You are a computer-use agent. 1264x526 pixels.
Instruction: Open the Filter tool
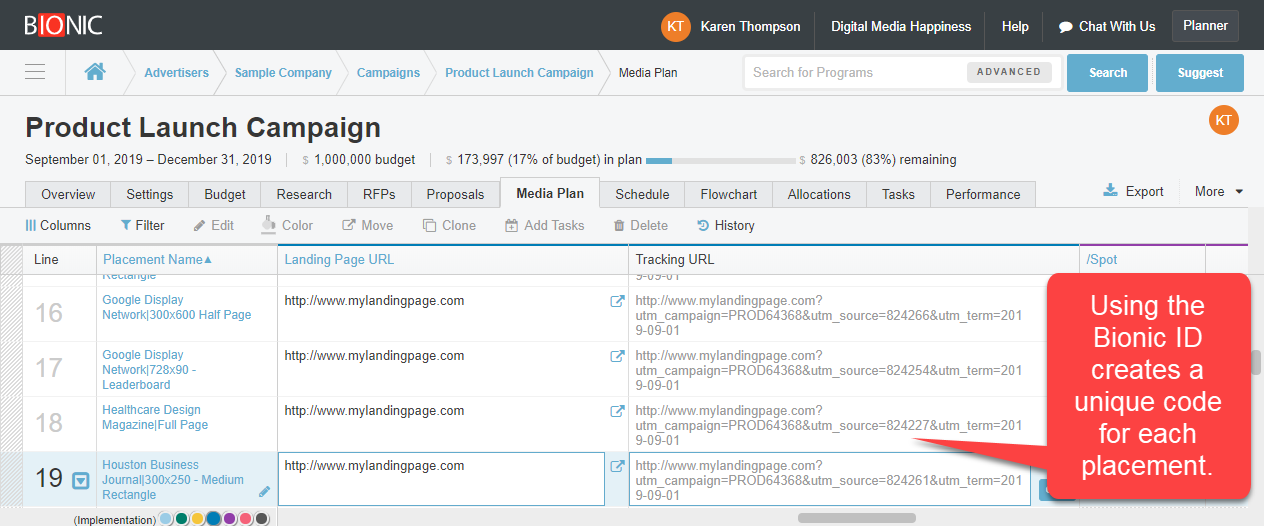(x=142, y=225)
